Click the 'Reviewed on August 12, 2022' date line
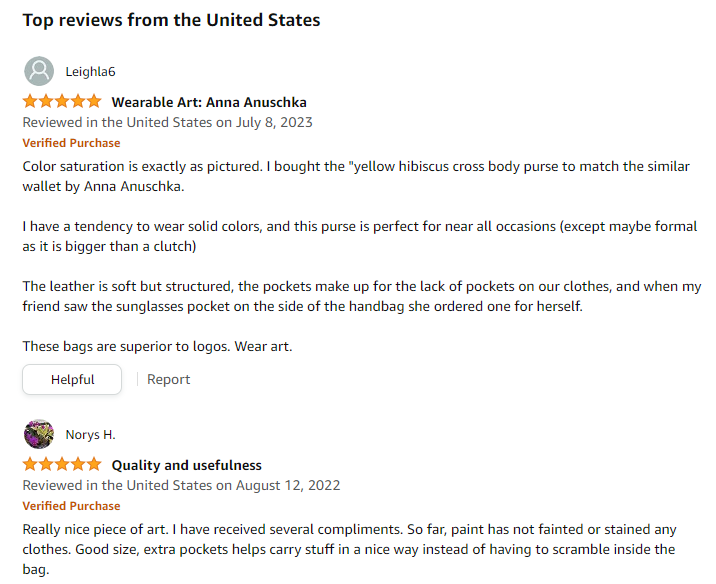Viewport: 716px width, 584px height. (181, 485)
